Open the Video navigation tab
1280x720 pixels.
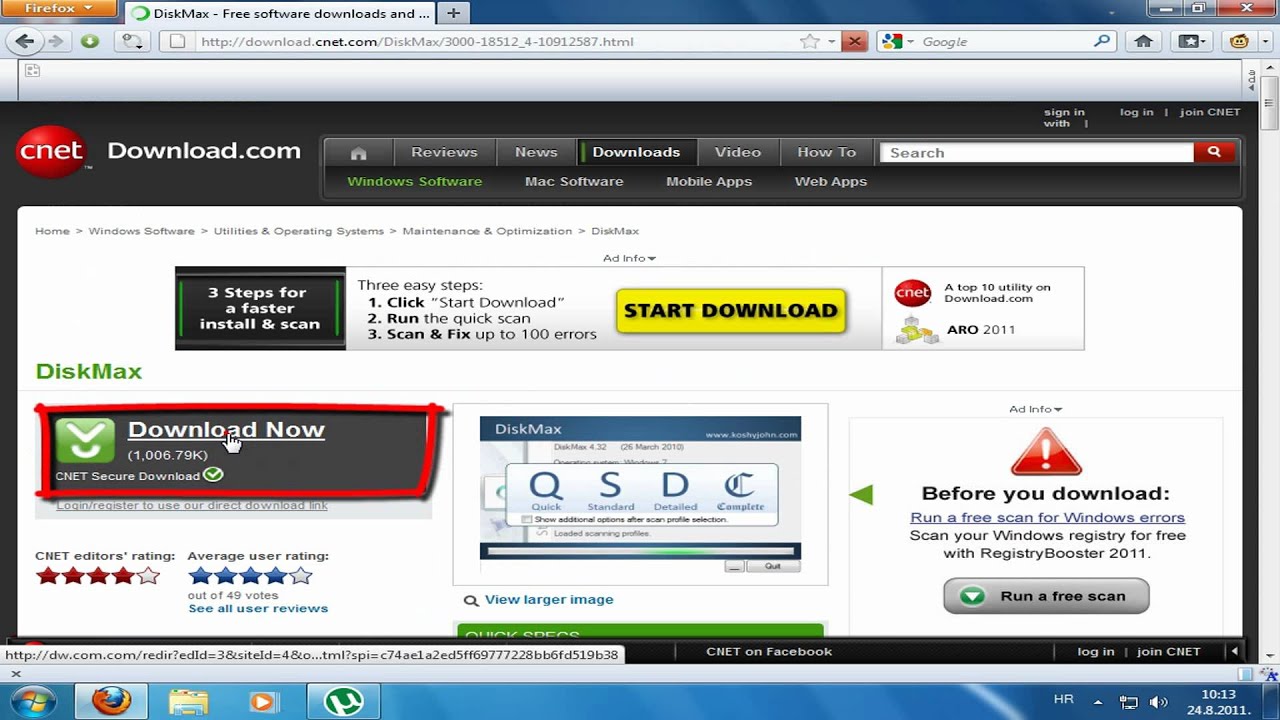(x=738, y=152)
